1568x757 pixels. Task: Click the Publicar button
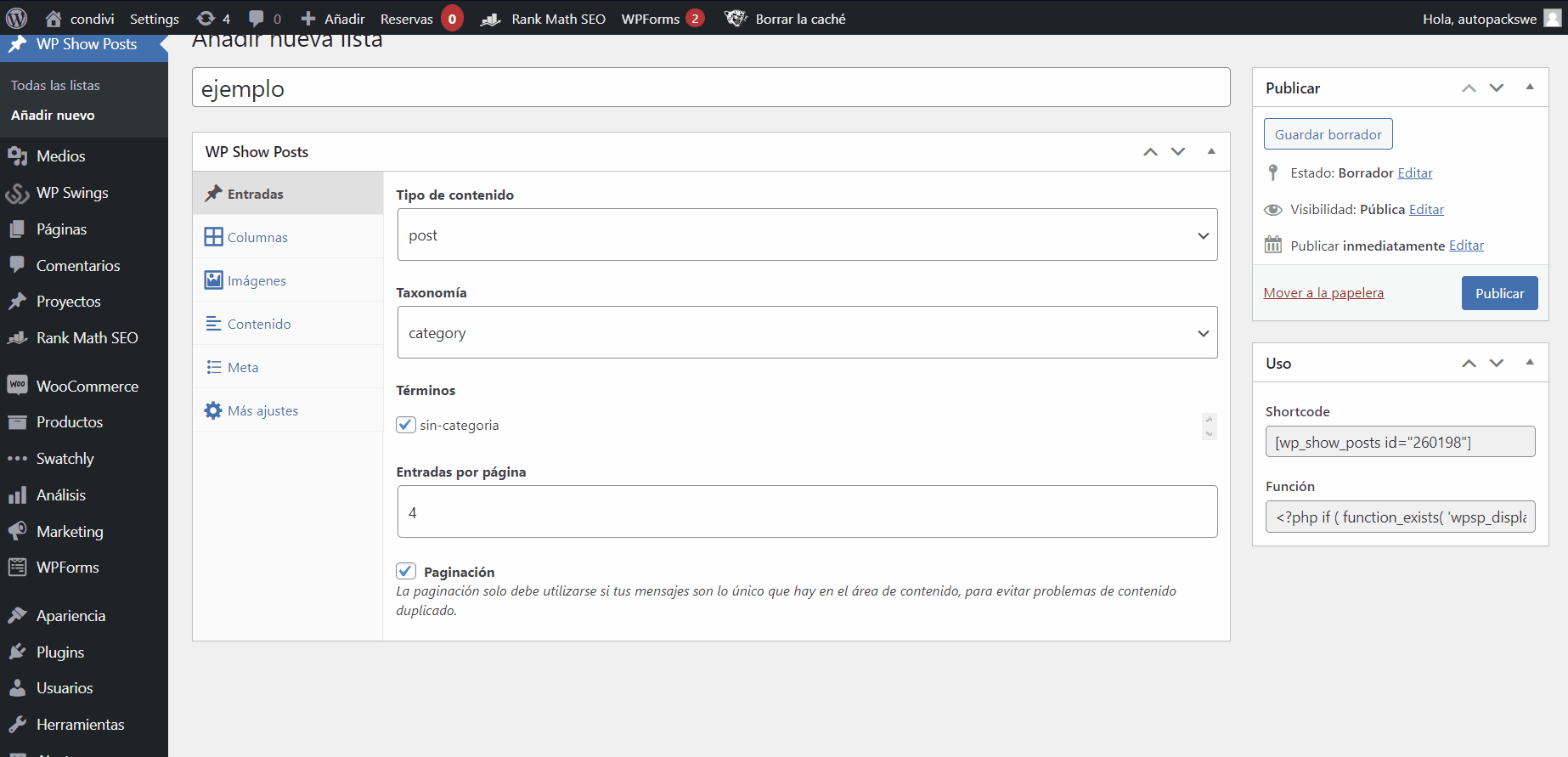click(x=1499, y=293)
